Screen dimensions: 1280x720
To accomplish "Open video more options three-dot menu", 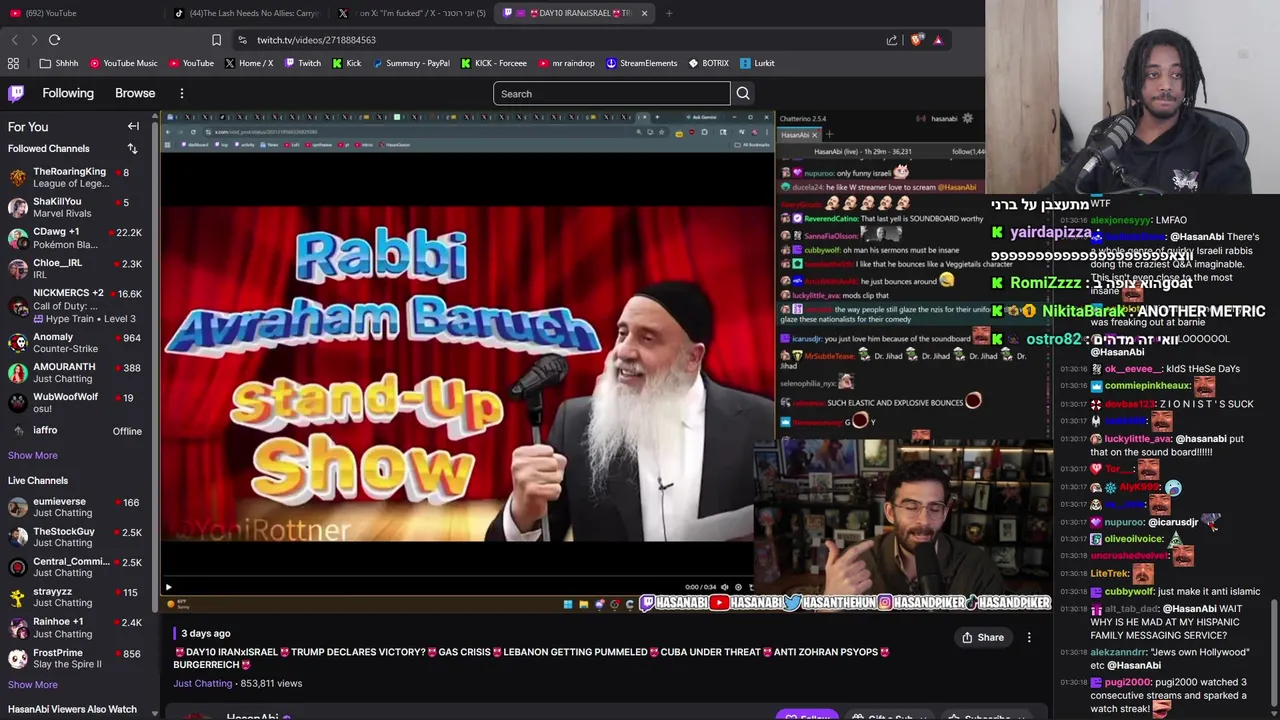I will point(1028,637).
